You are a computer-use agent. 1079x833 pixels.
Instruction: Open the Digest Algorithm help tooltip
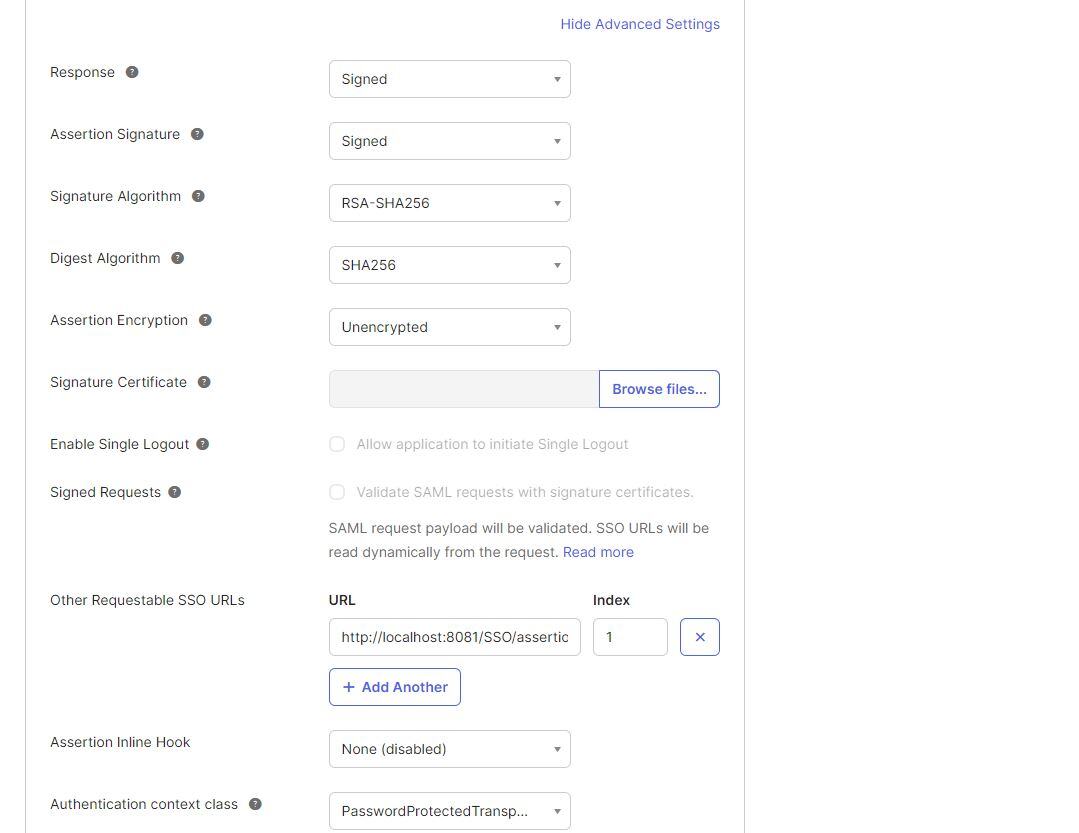tap(177, 258)
